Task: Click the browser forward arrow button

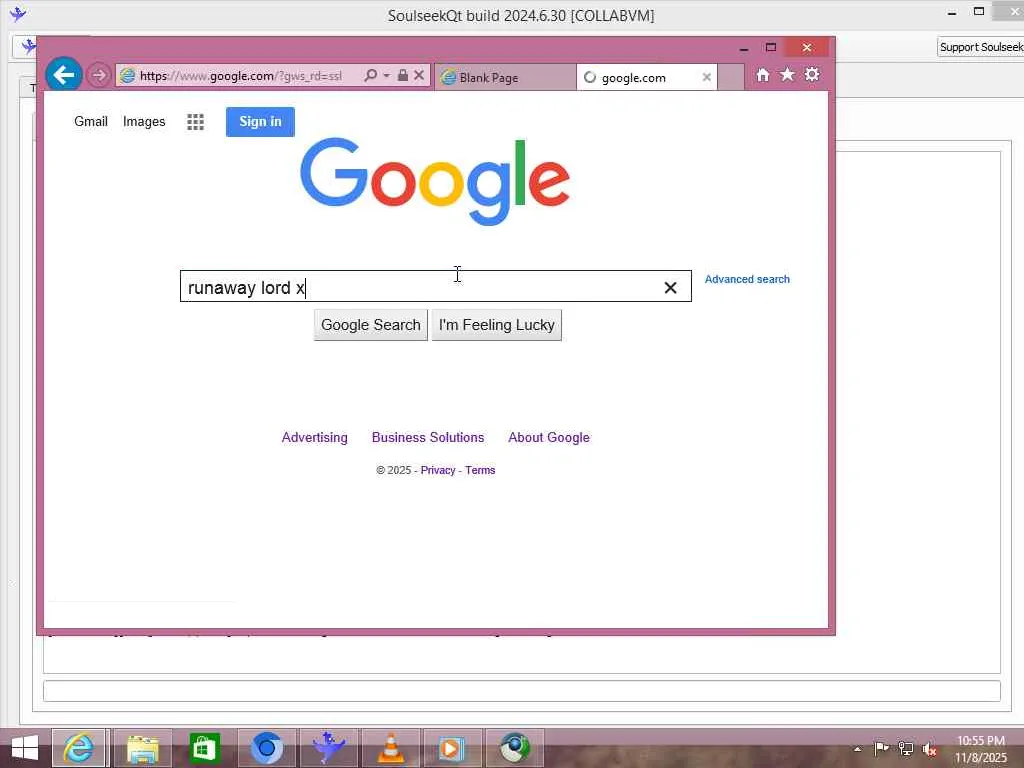Action: [x=99, y=75]
